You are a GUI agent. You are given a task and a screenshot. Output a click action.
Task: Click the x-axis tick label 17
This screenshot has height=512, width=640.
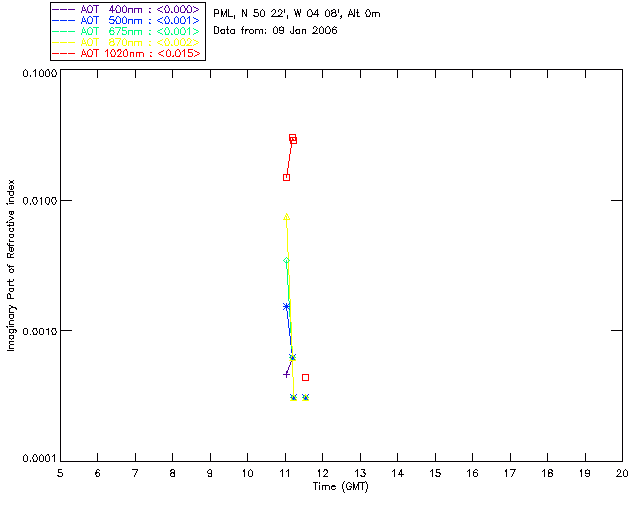[x=510, y=473]
